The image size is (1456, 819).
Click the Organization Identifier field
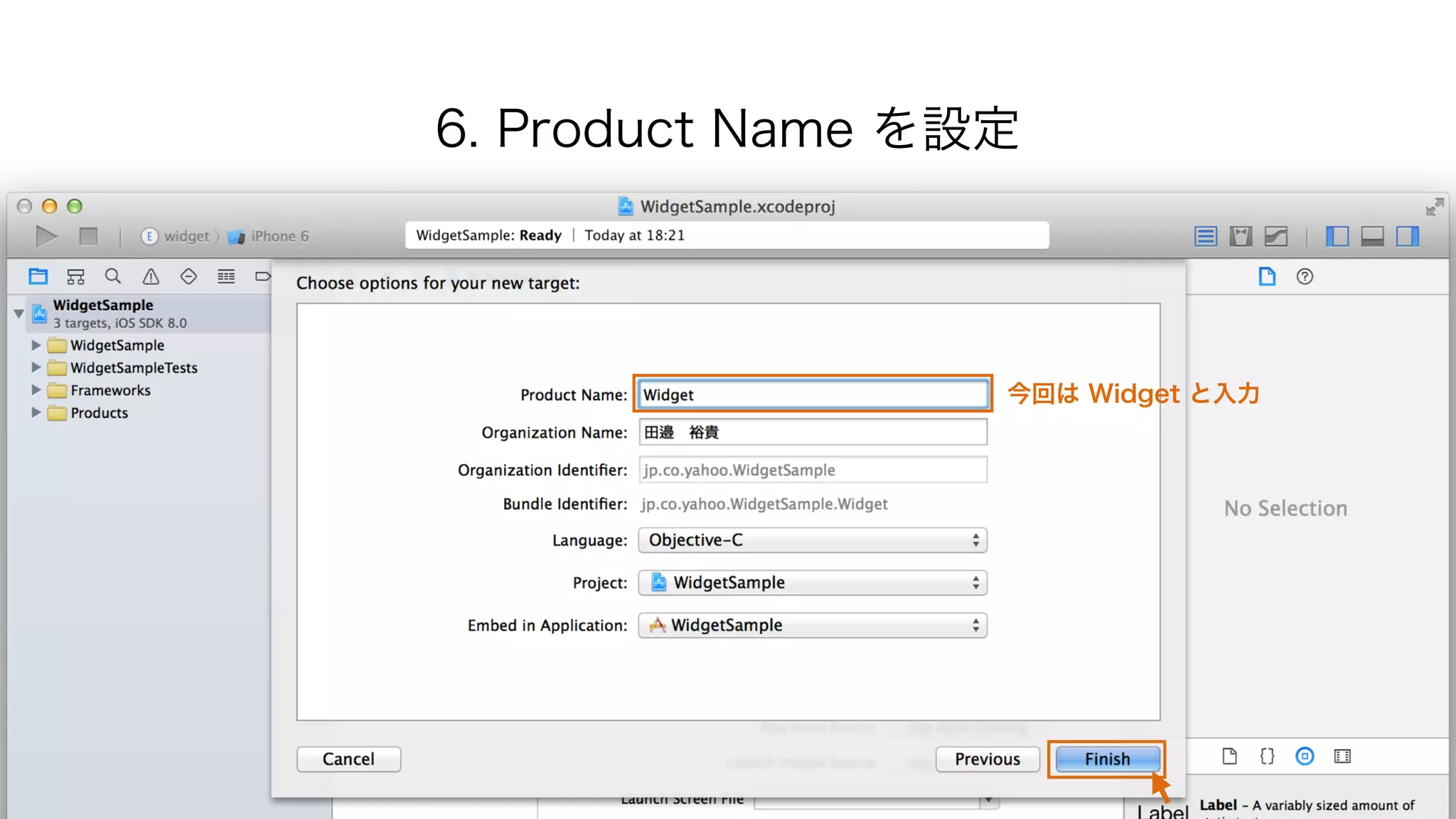(x=813, y=470)
